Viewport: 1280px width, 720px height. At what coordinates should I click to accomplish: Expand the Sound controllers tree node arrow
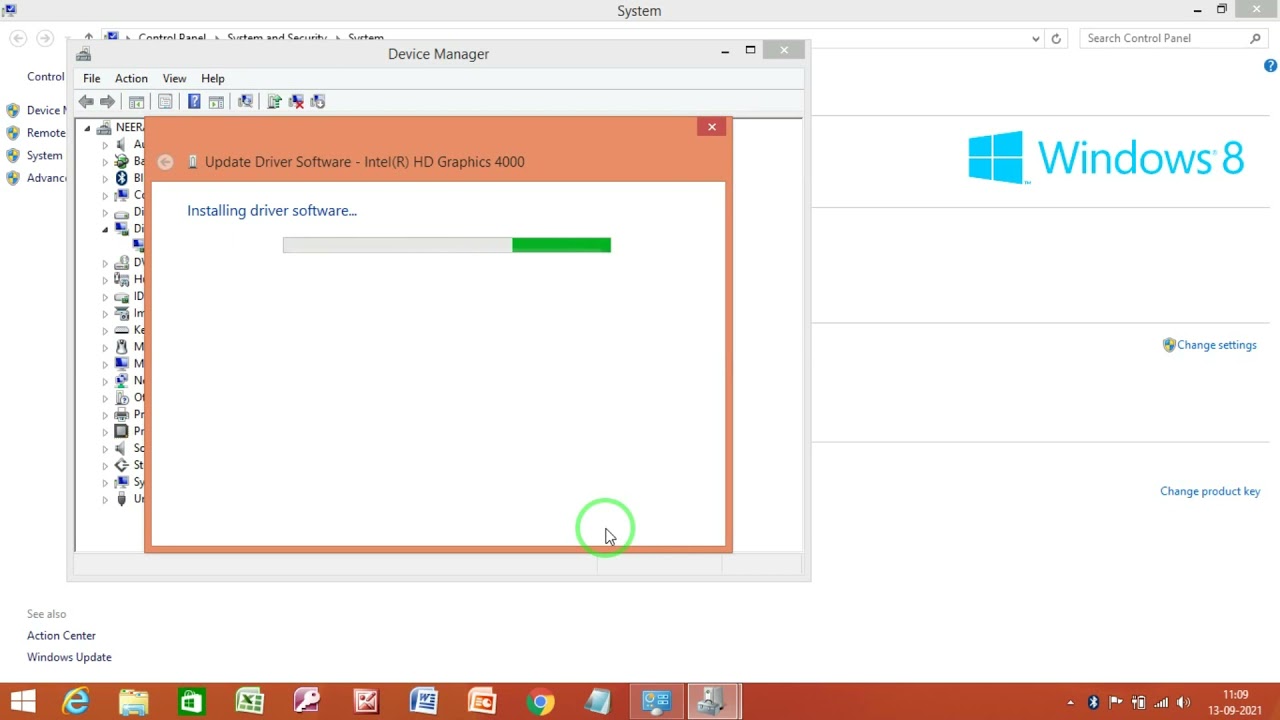(105, 448)
